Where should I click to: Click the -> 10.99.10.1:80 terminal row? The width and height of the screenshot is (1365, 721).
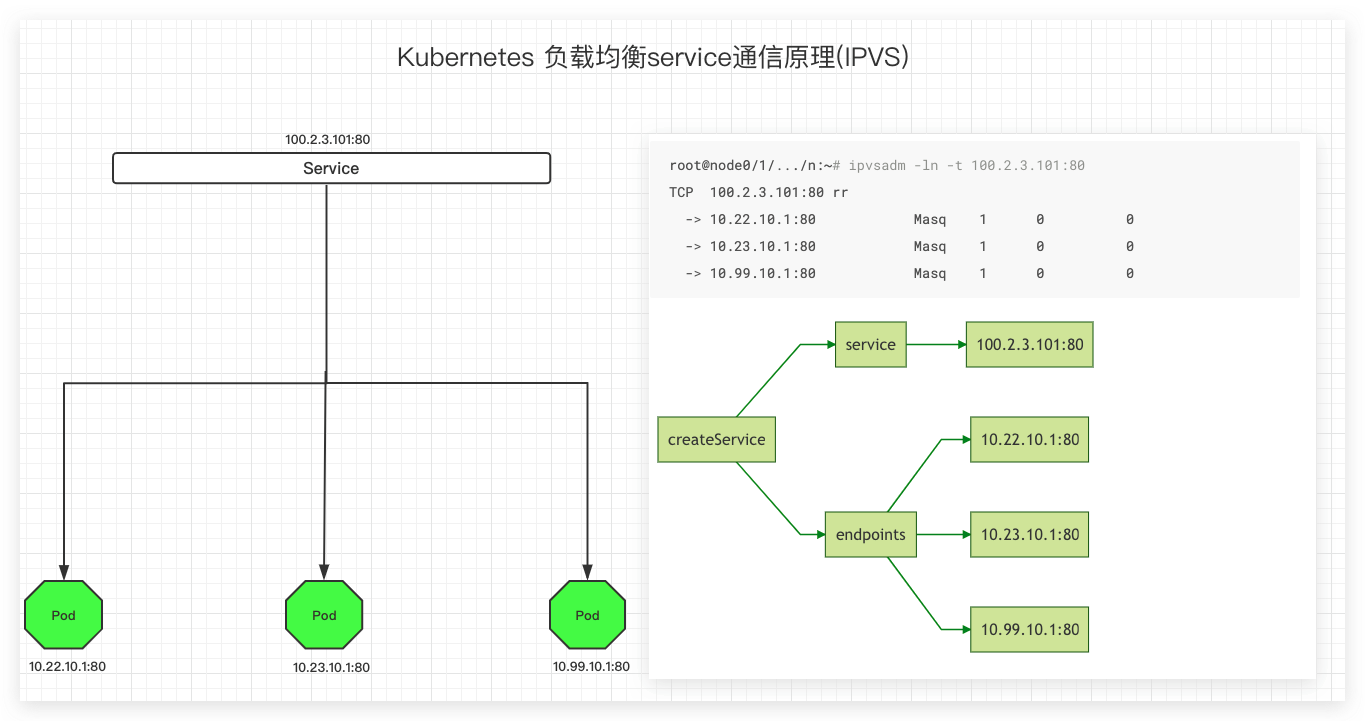909,273
